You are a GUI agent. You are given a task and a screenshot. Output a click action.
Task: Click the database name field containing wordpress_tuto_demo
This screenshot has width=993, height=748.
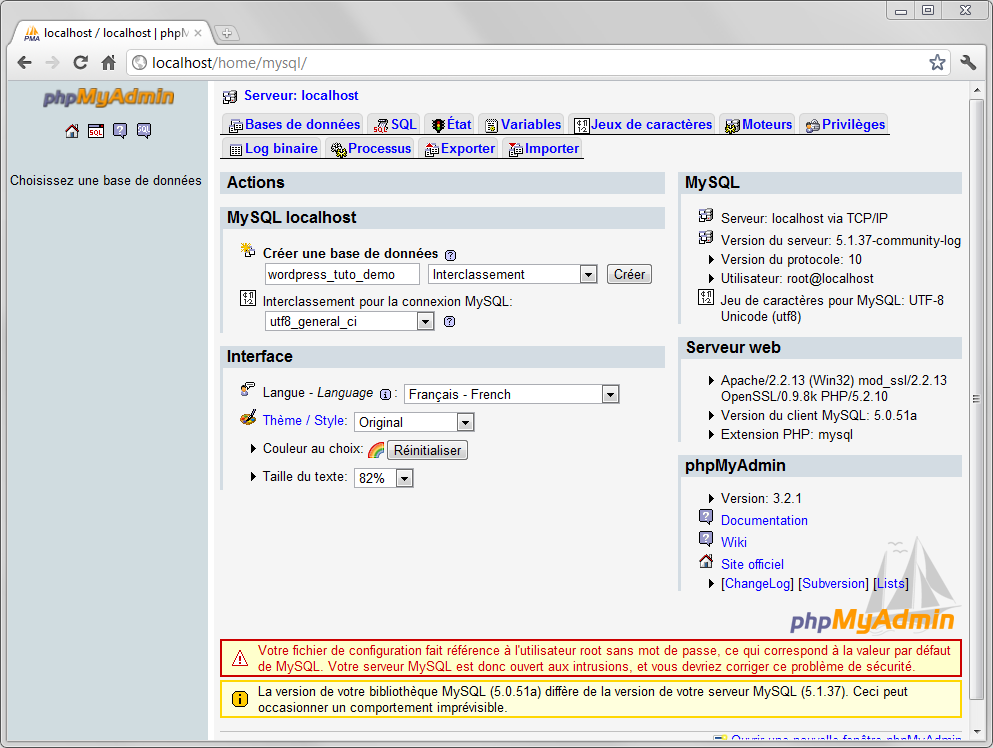tap(342, 274)
